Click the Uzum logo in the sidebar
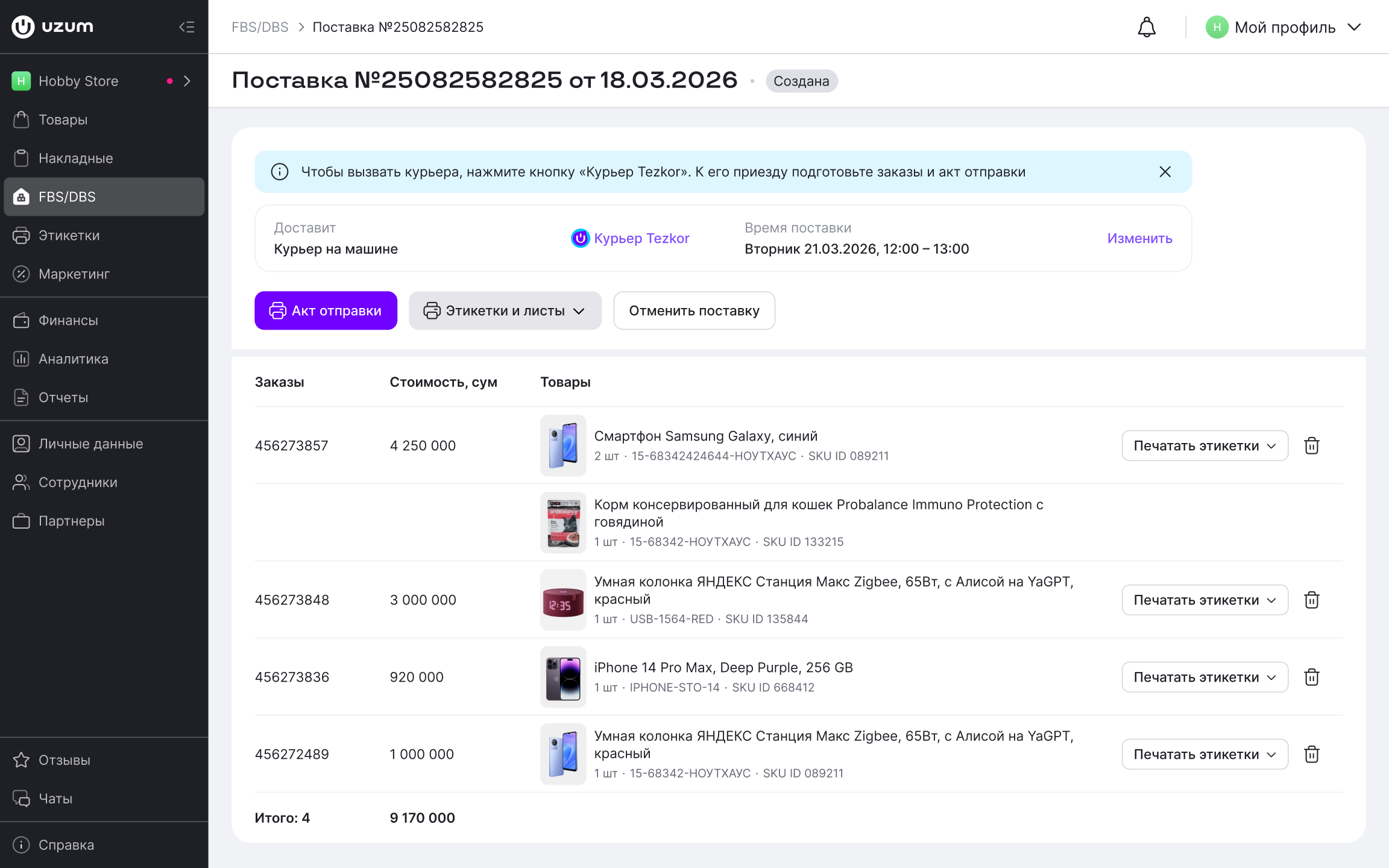Viewport: 1389px width, 868px height. tap(52, 27)
